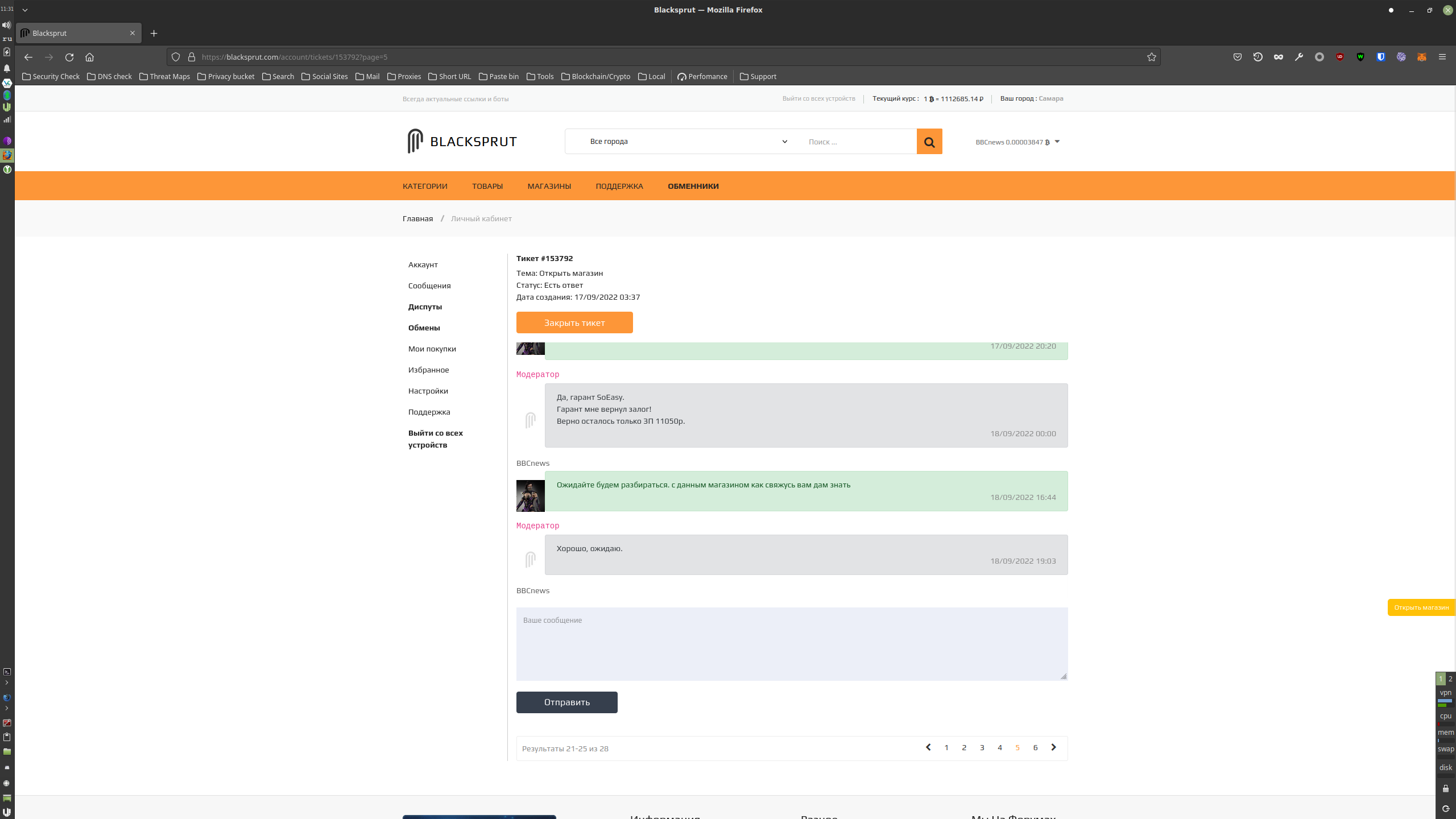Reload the current page

pyautogui.click(x=69, y=57)
